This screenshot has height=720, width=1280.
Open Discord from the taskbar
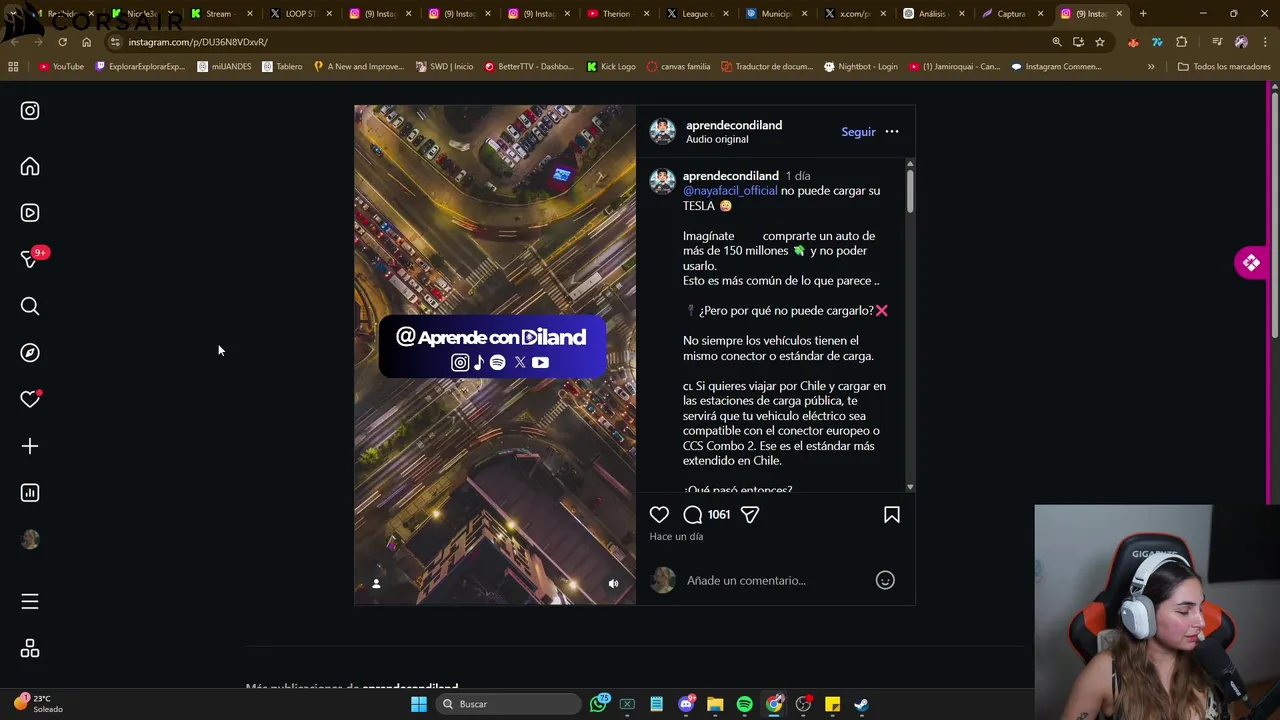[686, 704]
